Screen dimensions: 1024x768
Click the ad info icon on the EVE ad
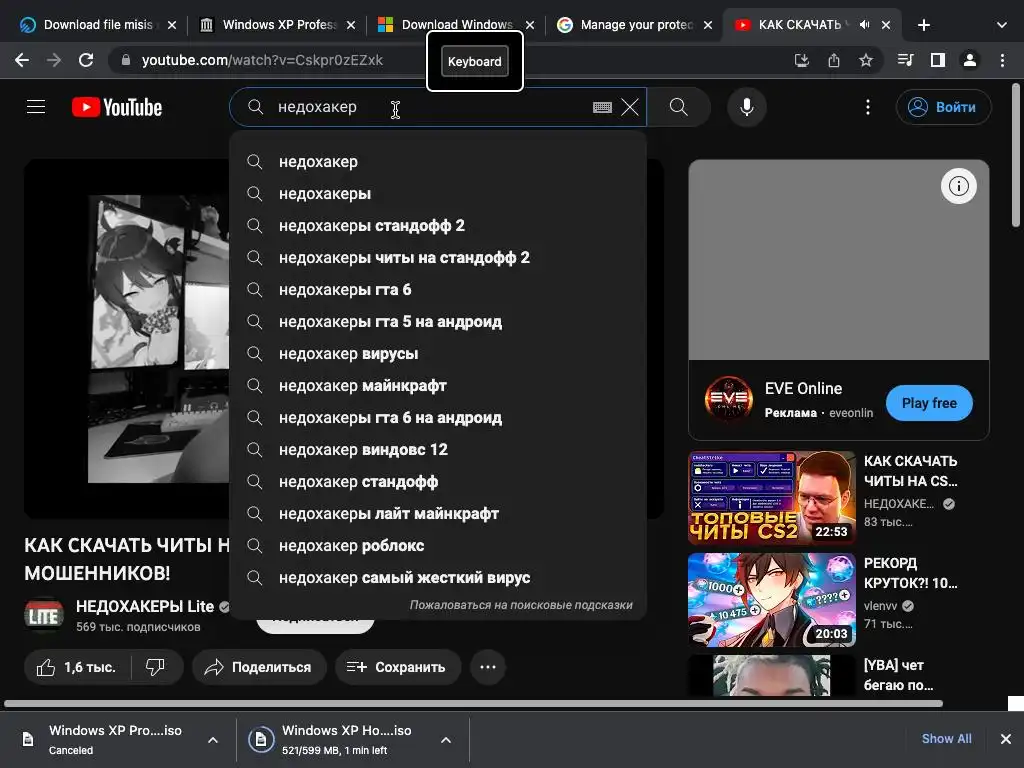(958, 186)
